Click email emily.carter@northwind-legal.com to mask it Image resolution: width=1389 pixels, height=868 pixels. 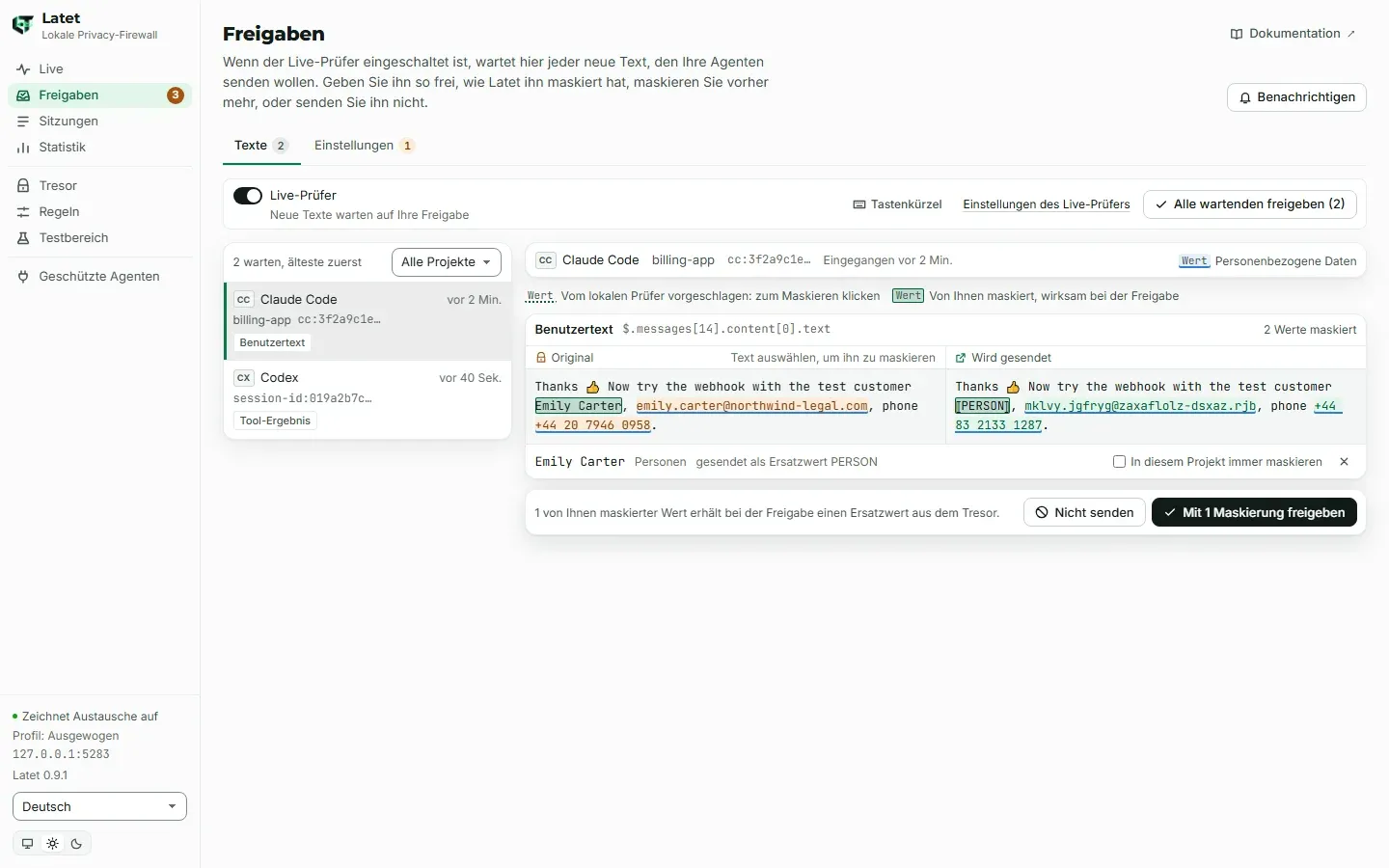pyautogui.click(x=752, y=406)
